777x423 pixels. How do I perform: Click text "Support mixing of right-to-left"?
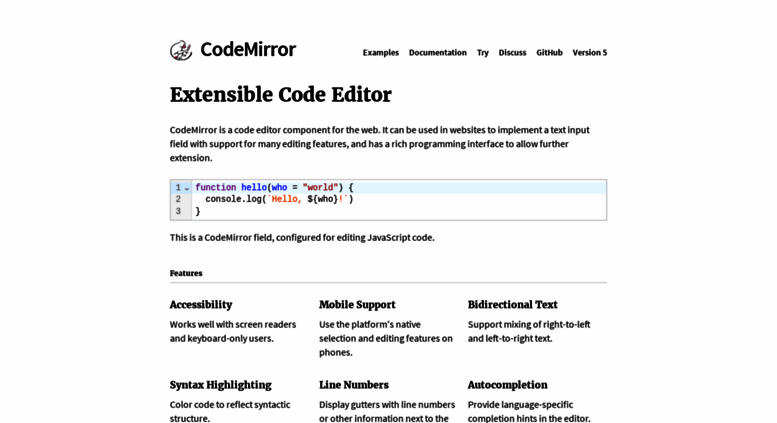(529, 324)
